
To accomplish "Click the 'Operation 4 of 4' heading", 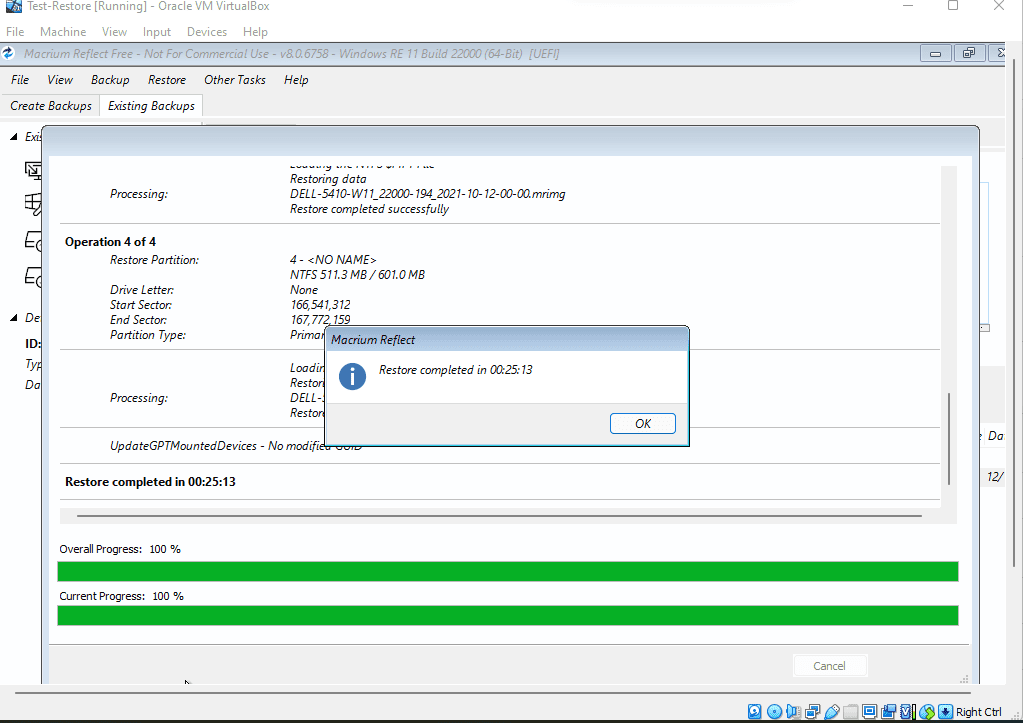I will (110, 241).
